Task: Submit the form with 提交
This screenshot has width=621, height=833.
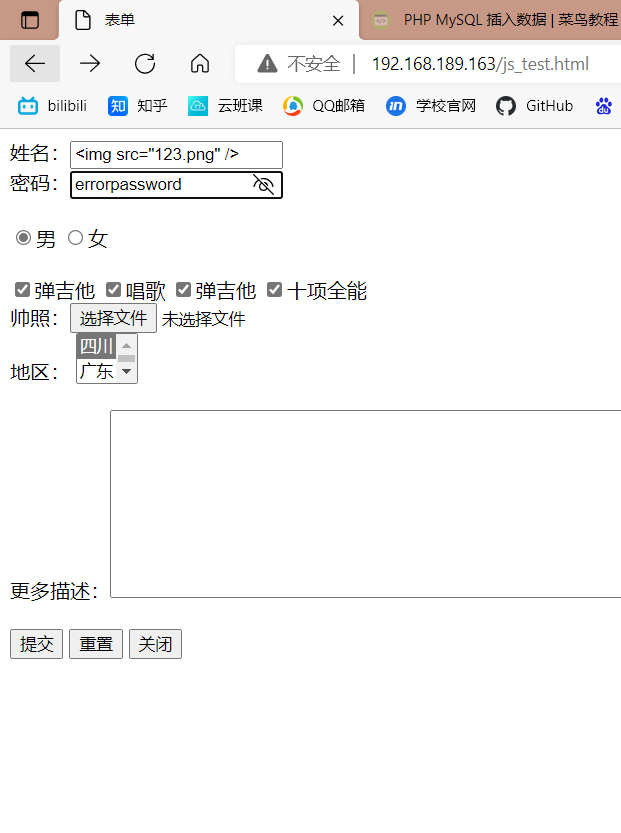Action: click(x=37, y=644)
